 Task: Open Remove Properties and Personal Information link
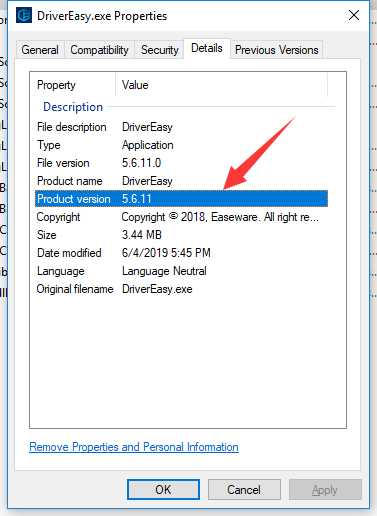click(x=134, y=447)
